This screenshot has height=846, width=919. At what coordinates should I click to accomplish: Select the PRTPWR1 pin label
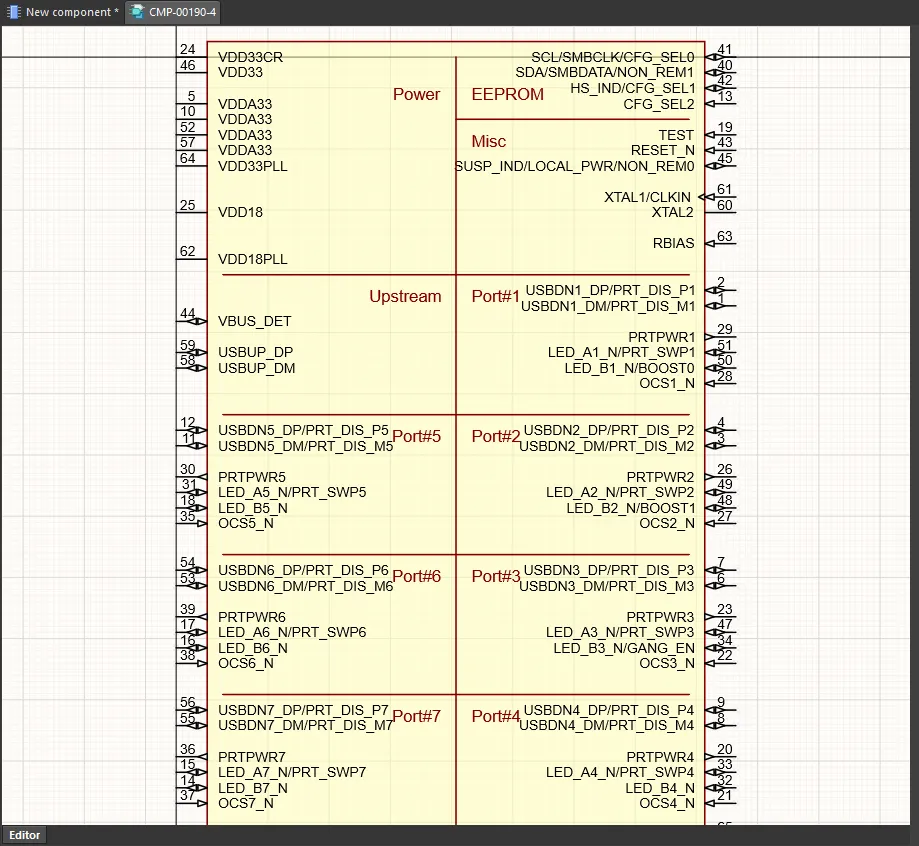pyautogui.click(x=662, y=337)
